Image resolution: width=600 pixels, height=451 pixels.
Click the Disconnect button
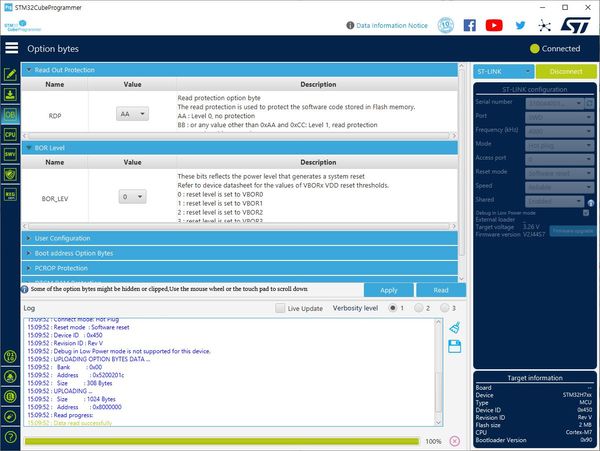[x=566, y=72]
